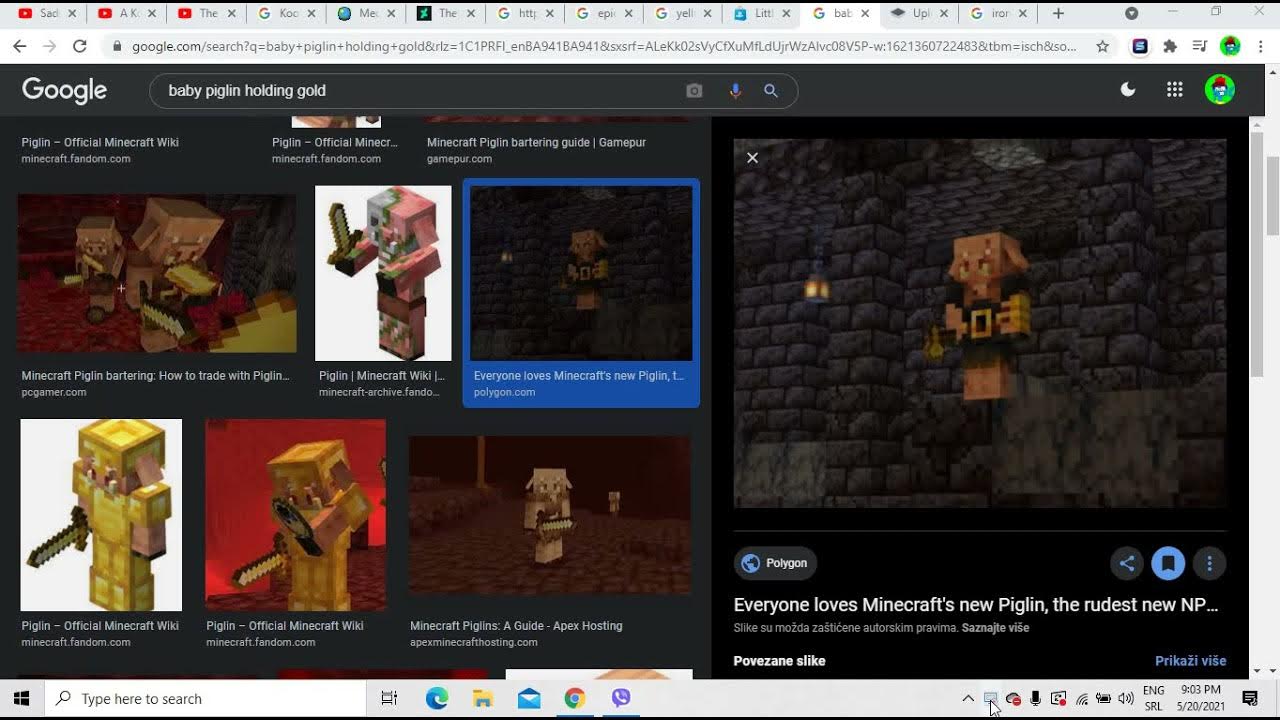Open the article title 'Everyone loves Minecraft's new Piglin'
This screenshot has height=720, width=1280.
click(x=976, y=605)
